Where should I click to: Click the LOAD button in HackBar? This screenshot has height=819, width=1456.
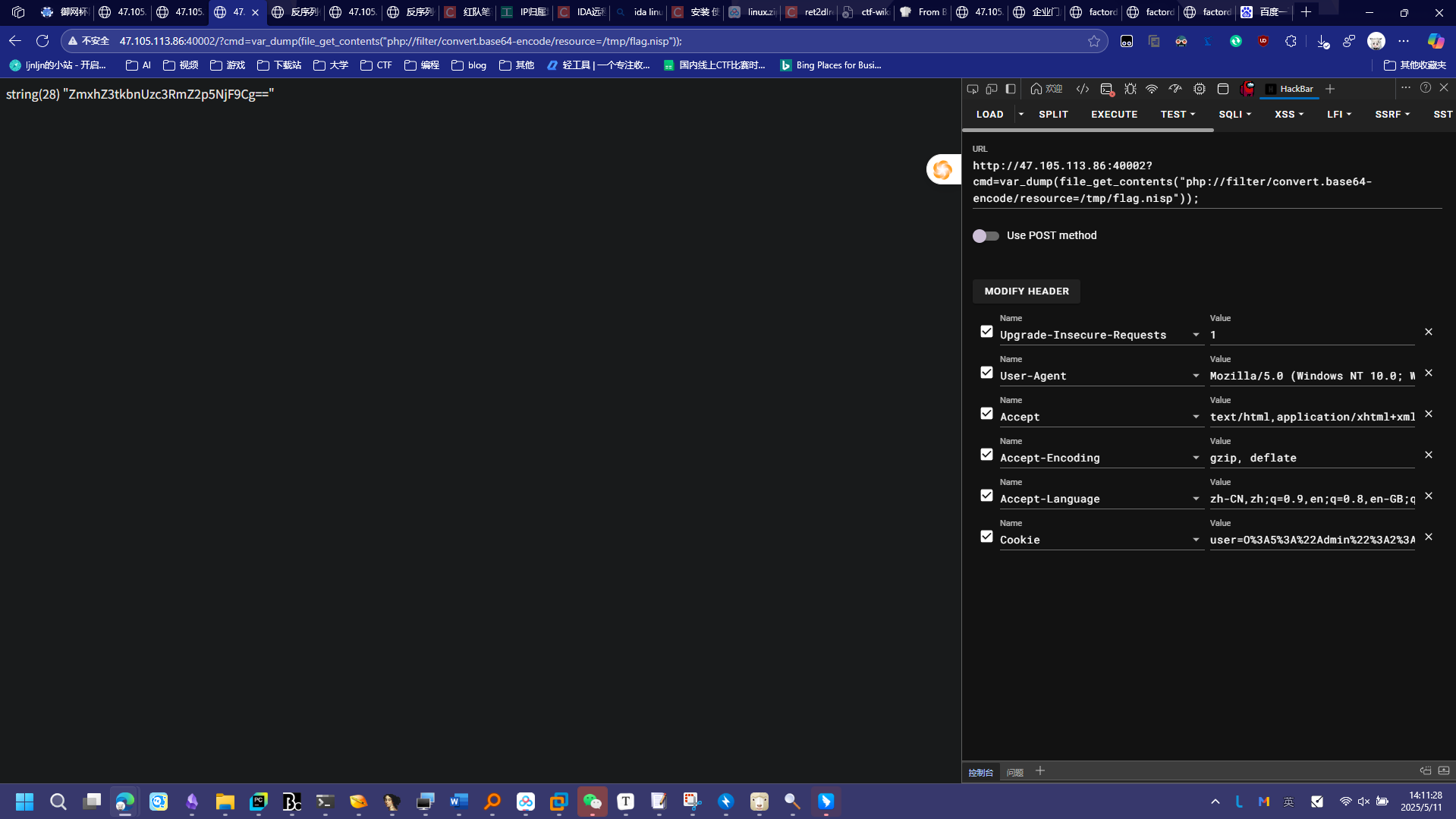point(989,115)
